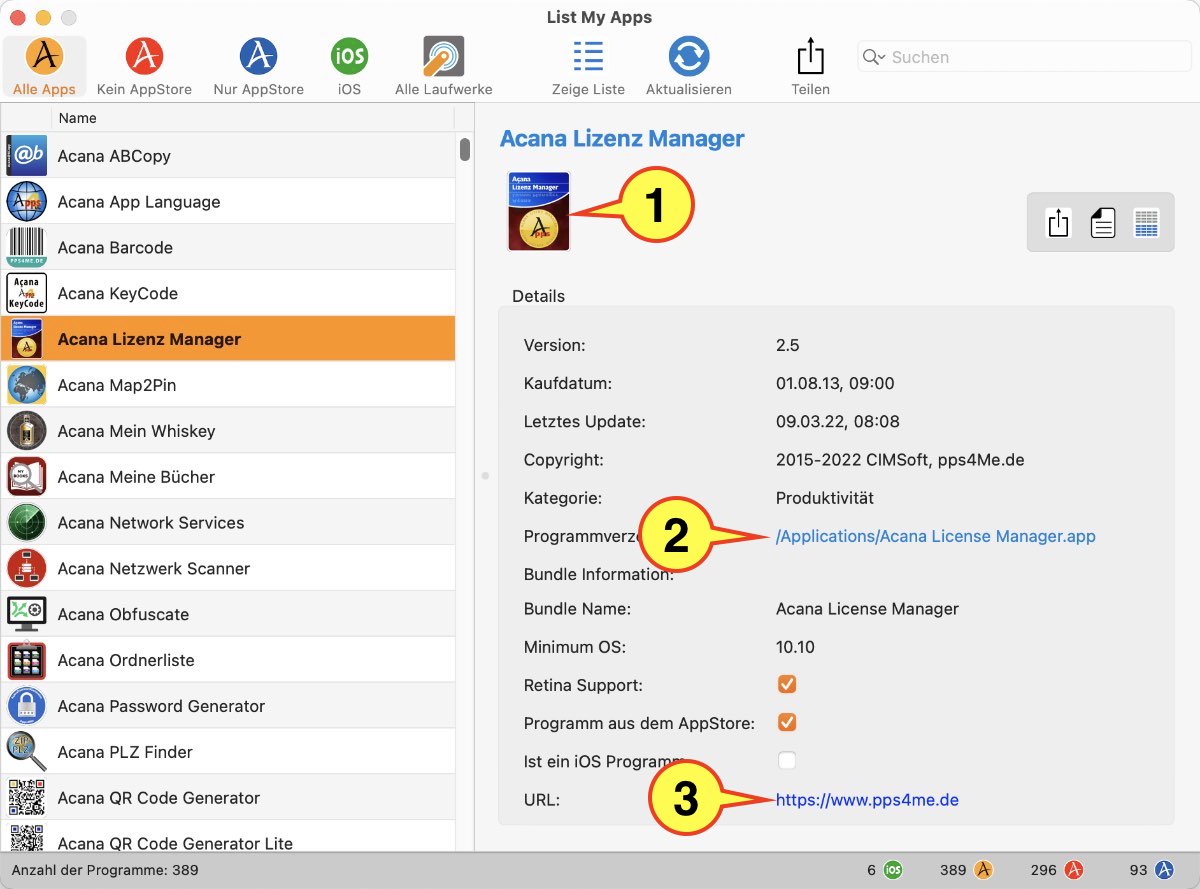Select Acana PLZ Finder entry
Screen dimensions: 1200x889
[125, 752]
